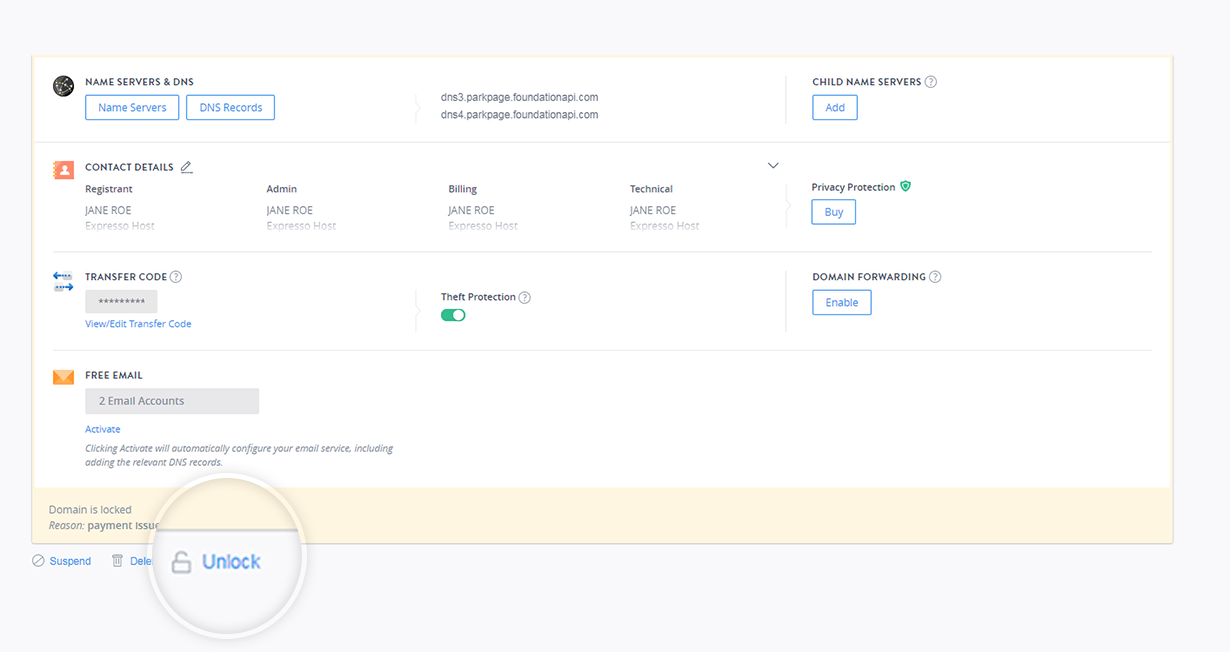1230x652 pixels.
Task: Click the Theft Protection help icon
Action: tap(525, 297)
